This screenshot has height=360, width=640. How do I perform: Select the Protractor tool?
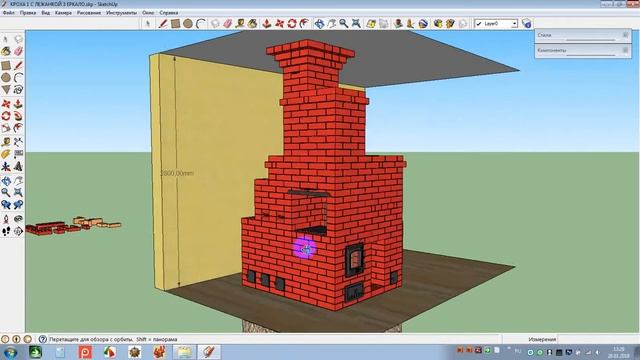click(x=6, y=154)
